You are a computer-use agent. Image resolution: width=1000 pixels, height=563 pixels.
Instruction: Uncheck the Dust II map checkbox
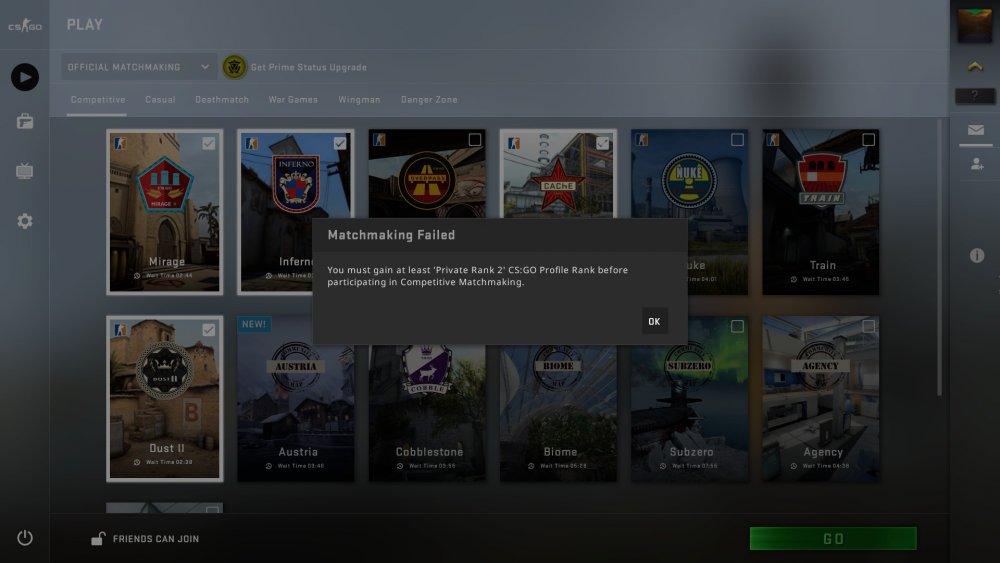click(209, 330)
